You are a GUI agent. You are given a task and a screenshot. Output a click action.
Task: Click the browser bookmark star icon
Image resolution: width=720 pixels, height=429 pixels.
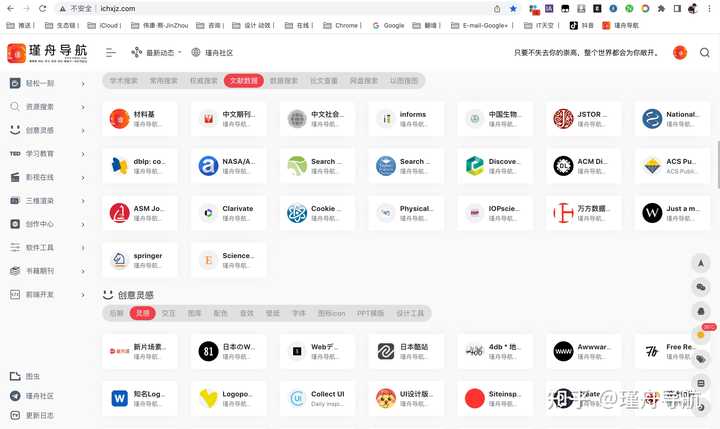513,9
